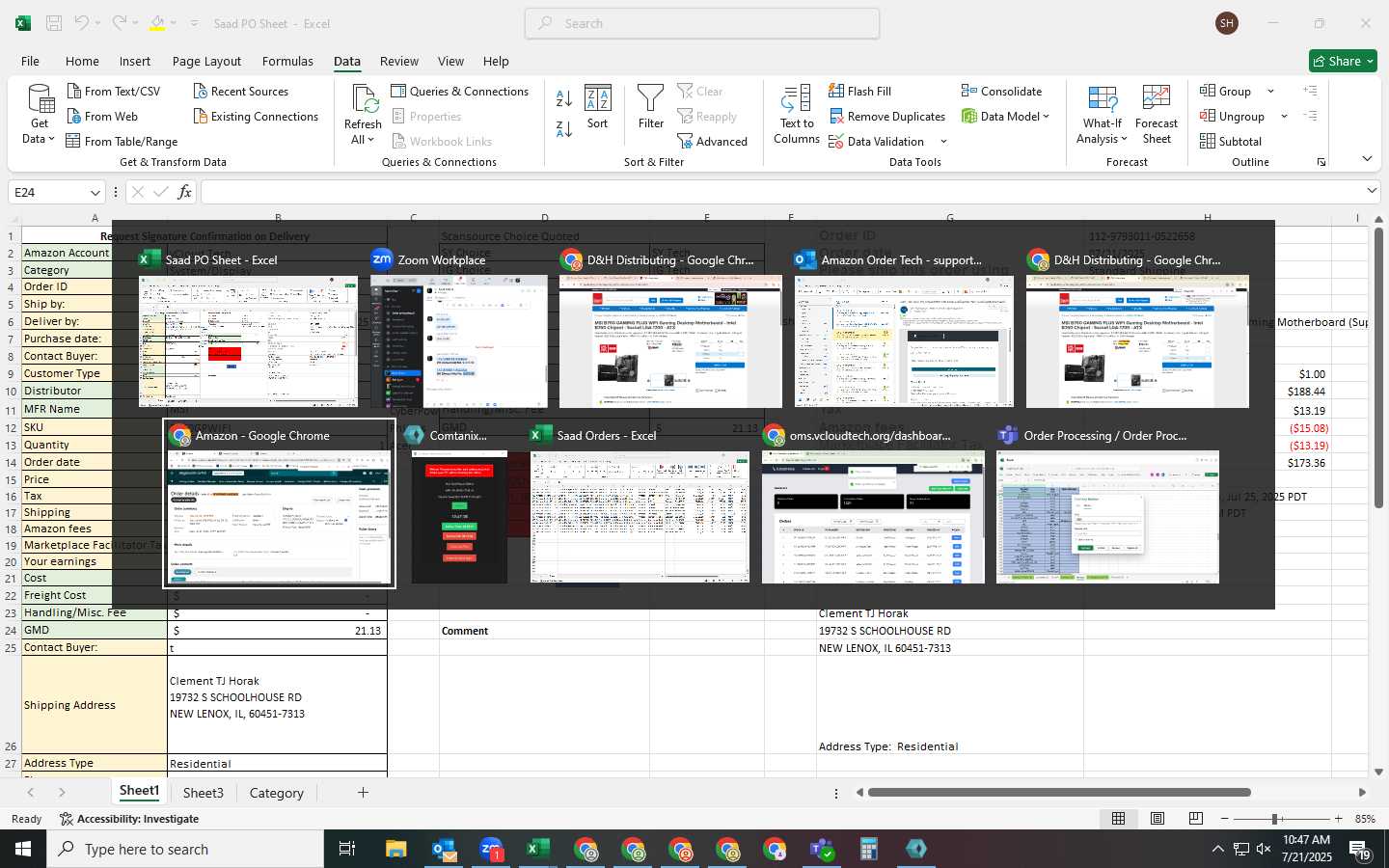The width and height of the screenshot is (1389, 868).
Task: Open Queries & Connections pane
Action: [460, 92]
